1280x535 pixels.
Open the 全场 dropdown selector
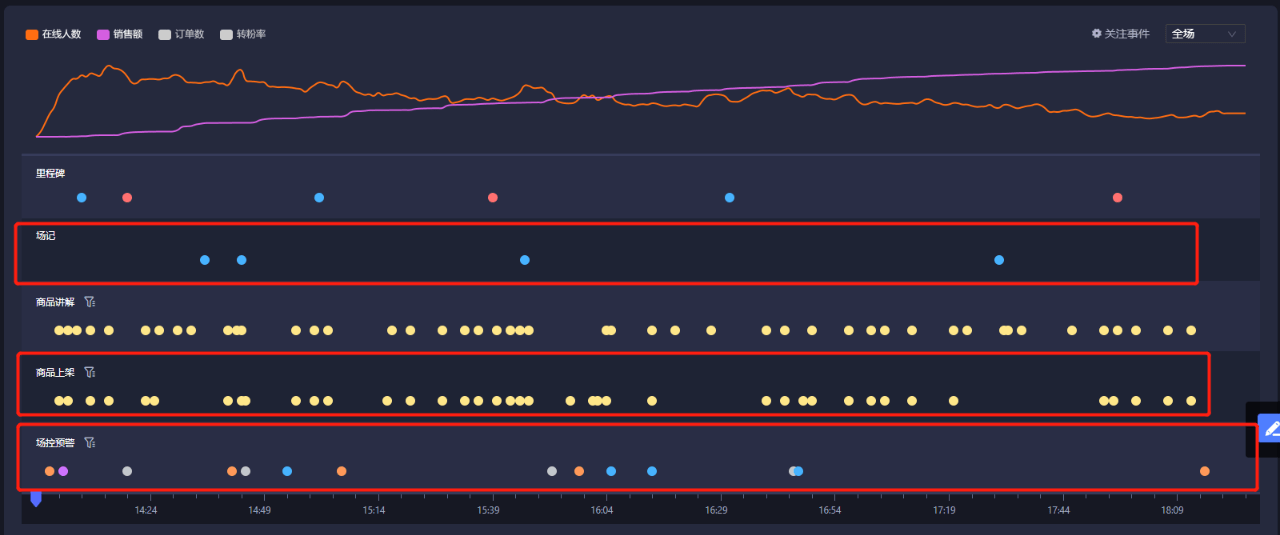[x=1205, y=34]
